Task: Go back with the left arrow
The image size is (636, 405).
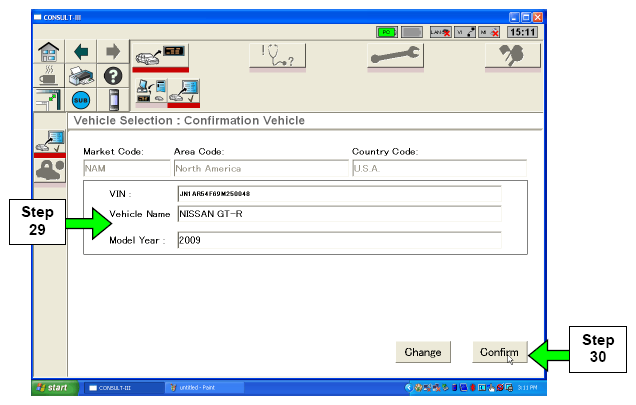Action: pos(80,50)
